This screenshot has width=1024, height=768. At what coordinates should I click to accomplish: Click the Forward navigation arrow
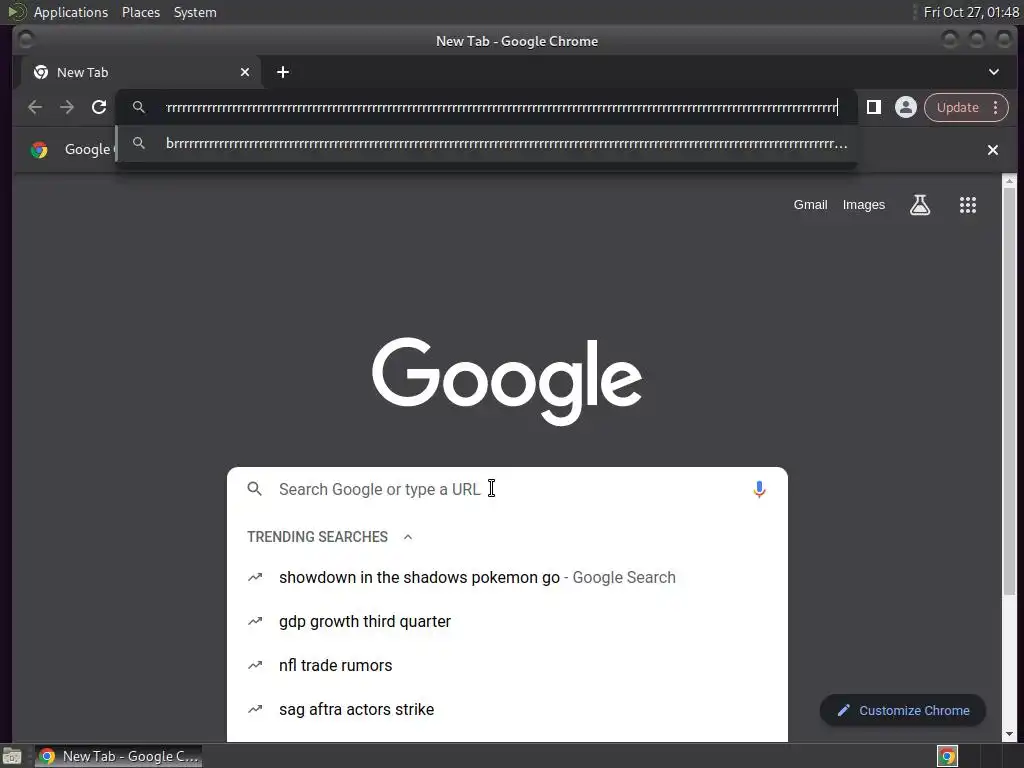[67, 107]
